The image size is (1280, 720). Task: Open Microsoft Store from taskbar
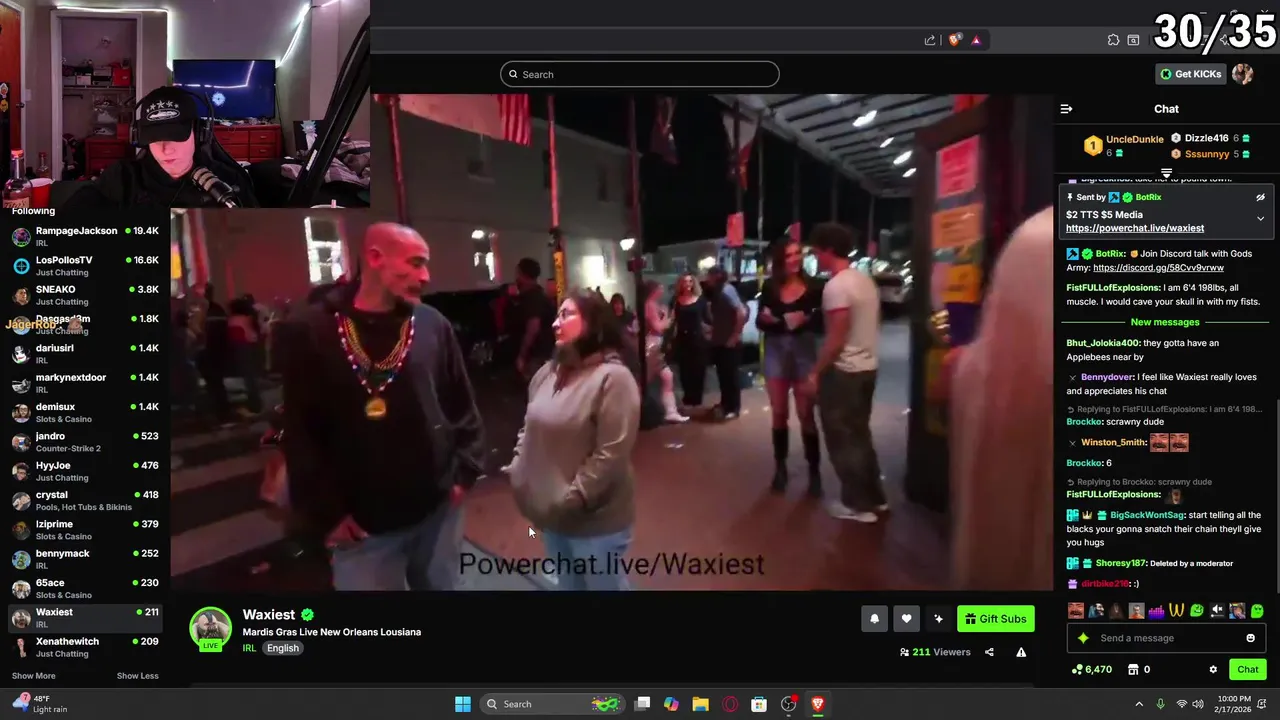pyautogui.click(x=759, y=704)
